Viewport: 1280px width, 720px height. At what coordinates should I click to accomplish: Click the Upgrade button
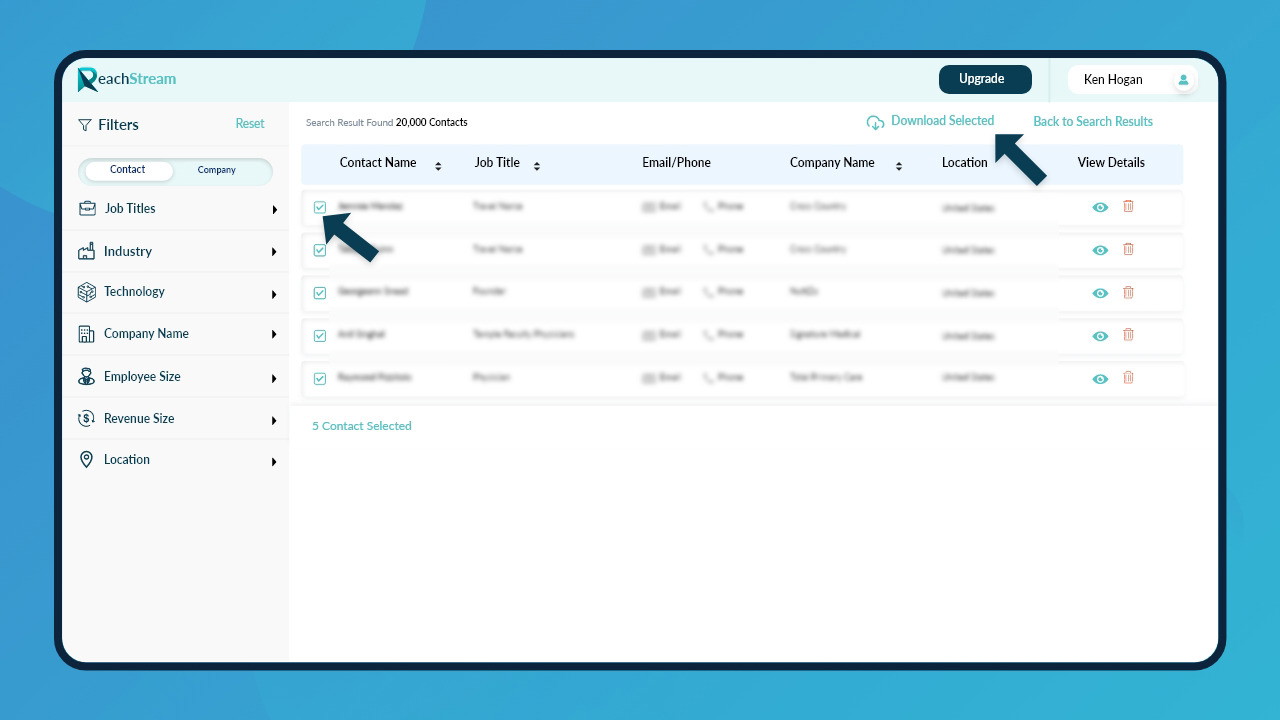pyautogui.click(x=984, y=79)
